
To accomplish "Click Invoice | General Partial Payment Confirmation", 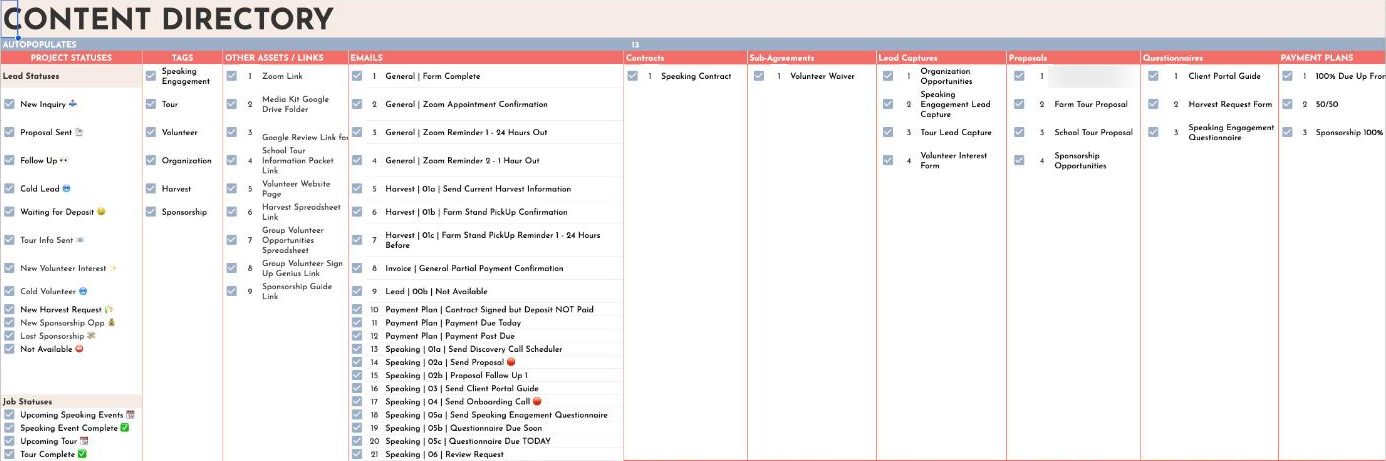I will coord(474,268).
